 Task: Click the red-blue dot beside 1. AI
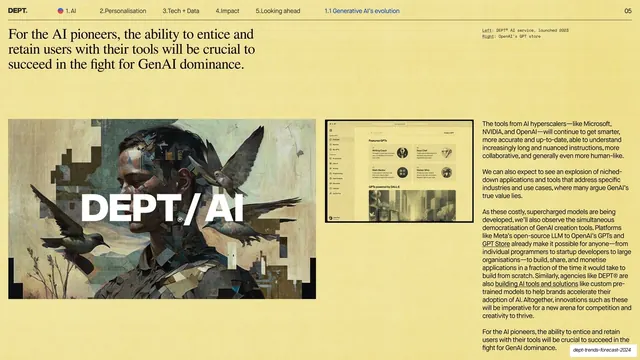tap(60, 11)
